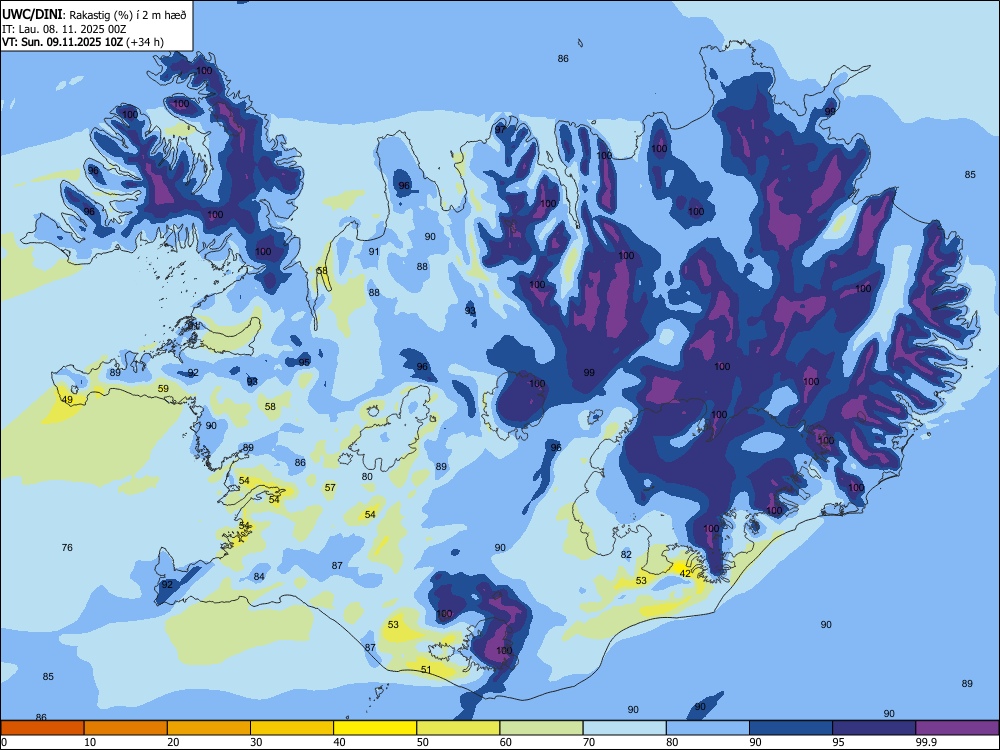The width and height of the screenshot is (1000, 750).
Task: Click the bright yellow 40–50 legend swatch
Action: (x=375, y=728)
